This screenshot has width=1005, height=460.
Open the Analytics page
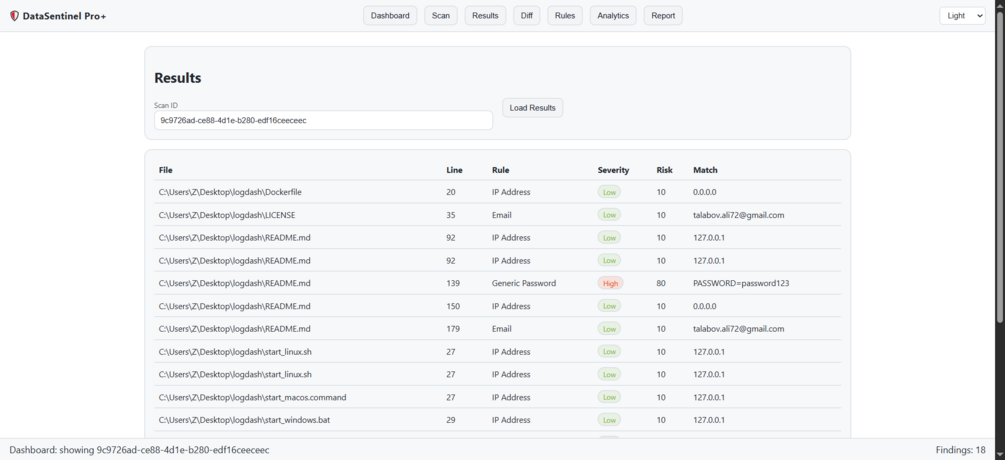click(x=613, y=16)
